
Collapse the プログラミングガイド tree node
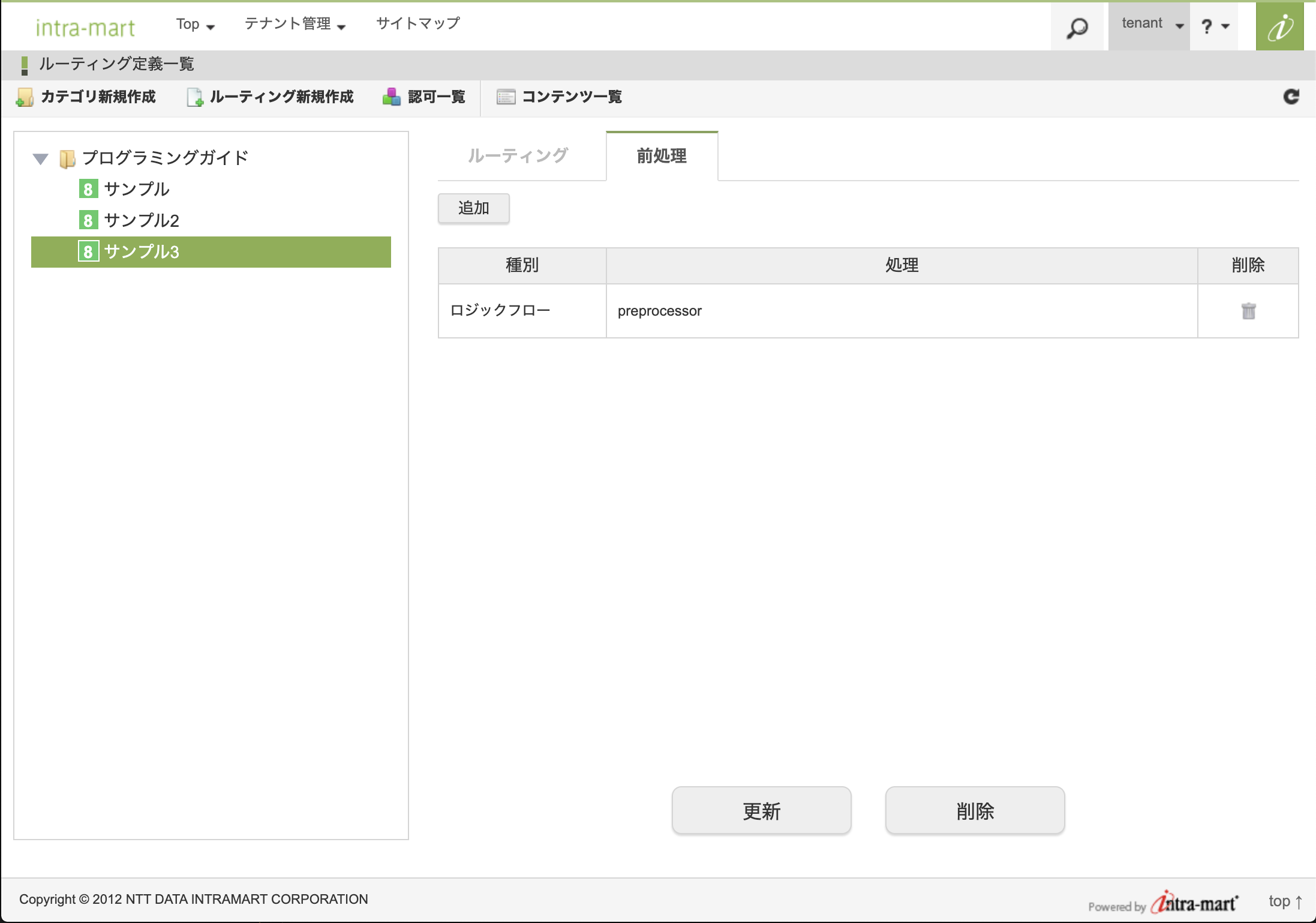coord(40,159)
